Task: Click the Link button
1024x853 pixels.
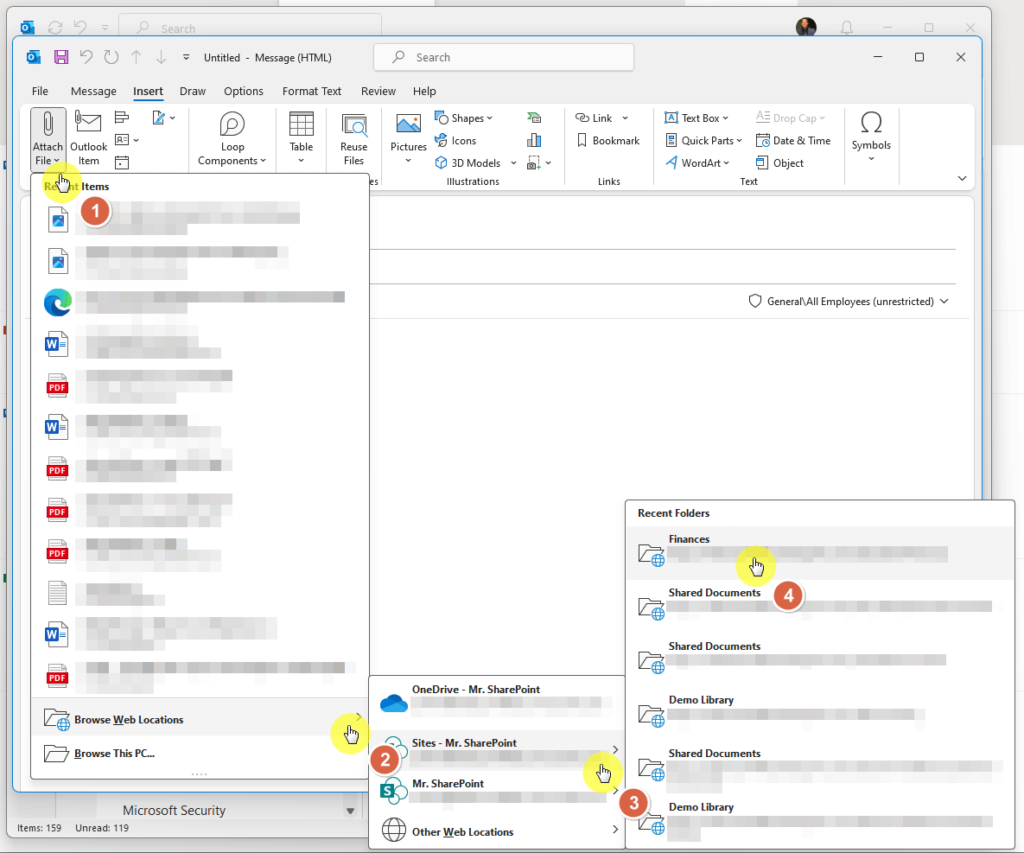Action: coord(594,118)
